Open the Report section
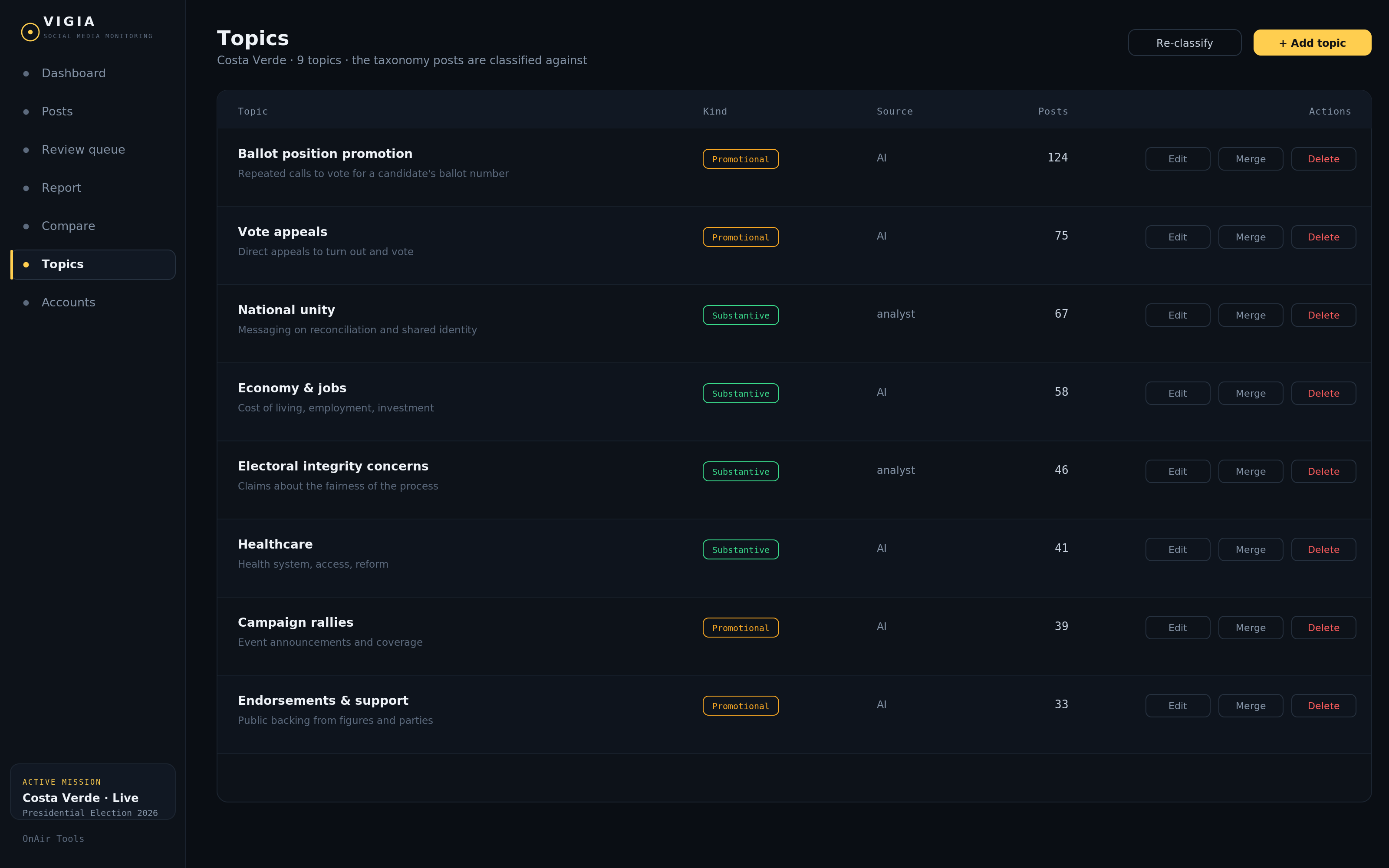1389x868 pixels. (93, 188)
